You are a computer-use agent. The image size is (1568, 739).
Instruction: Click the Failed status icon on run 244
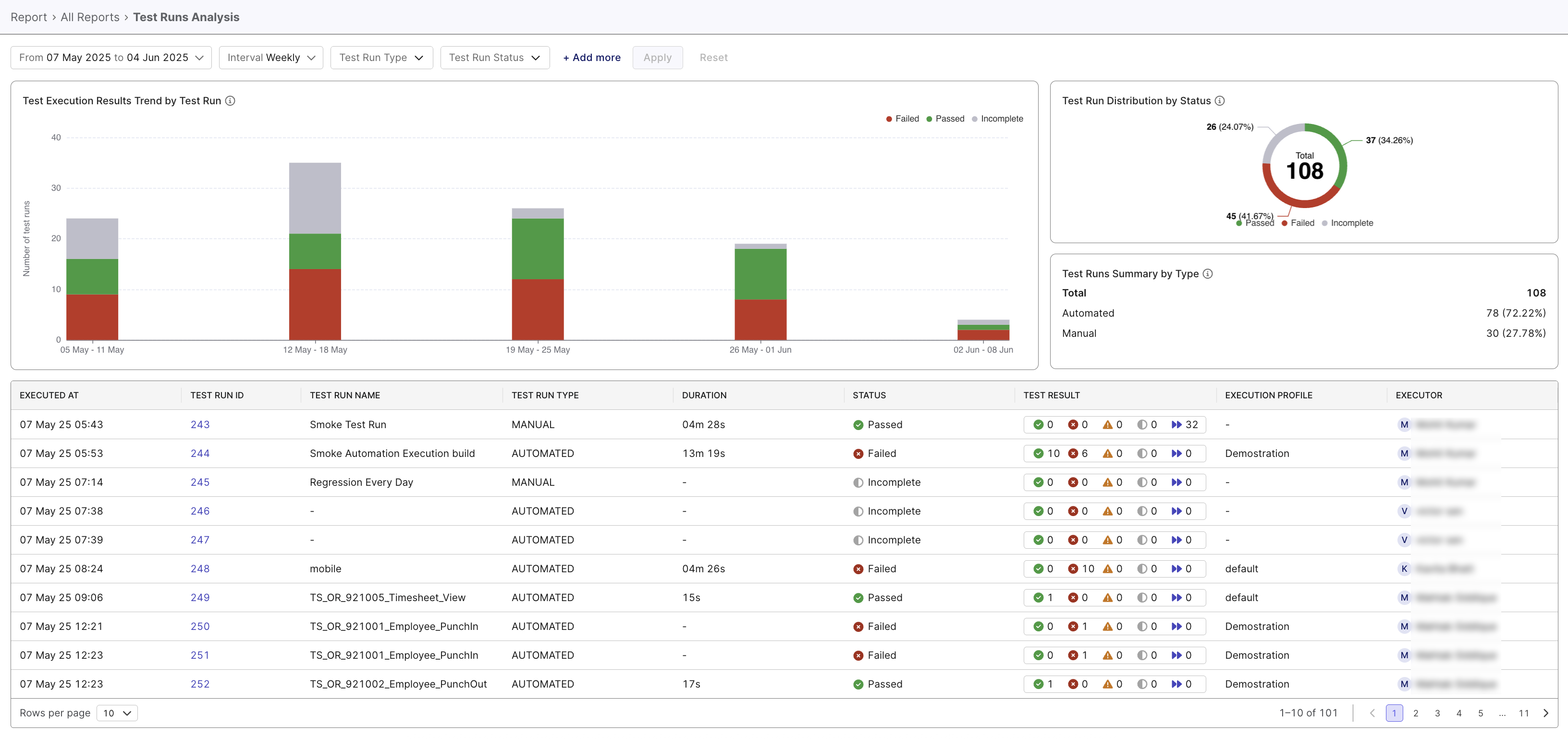click(x=858, y=453)
